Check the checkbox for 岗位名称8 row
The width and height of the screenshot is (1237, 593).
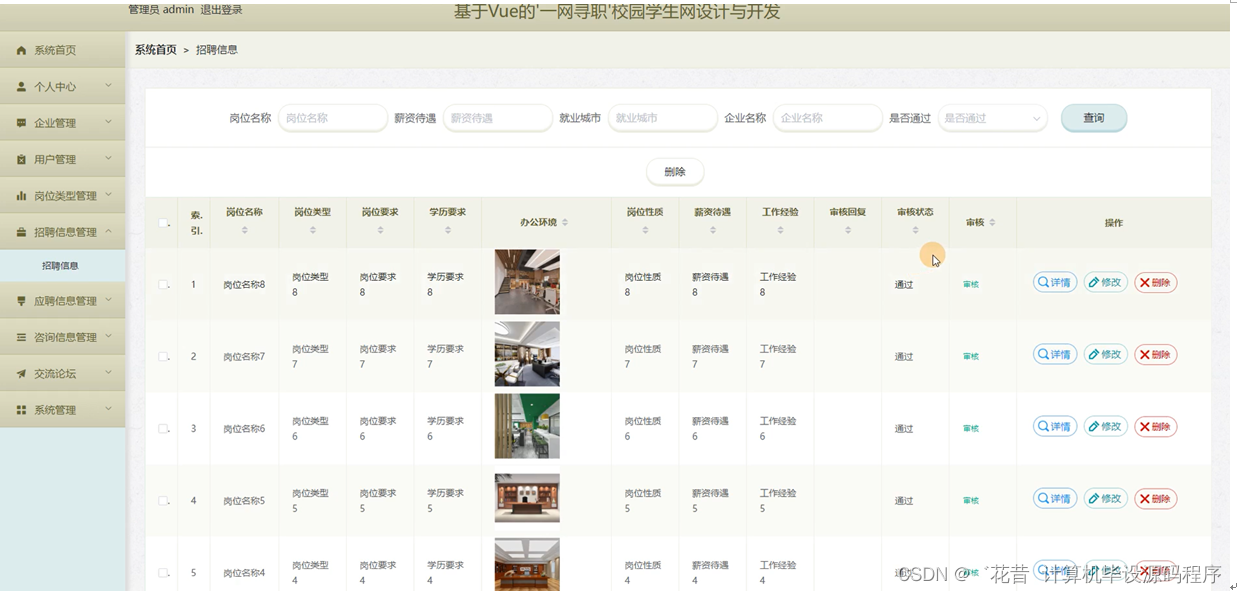coord(161,282)
